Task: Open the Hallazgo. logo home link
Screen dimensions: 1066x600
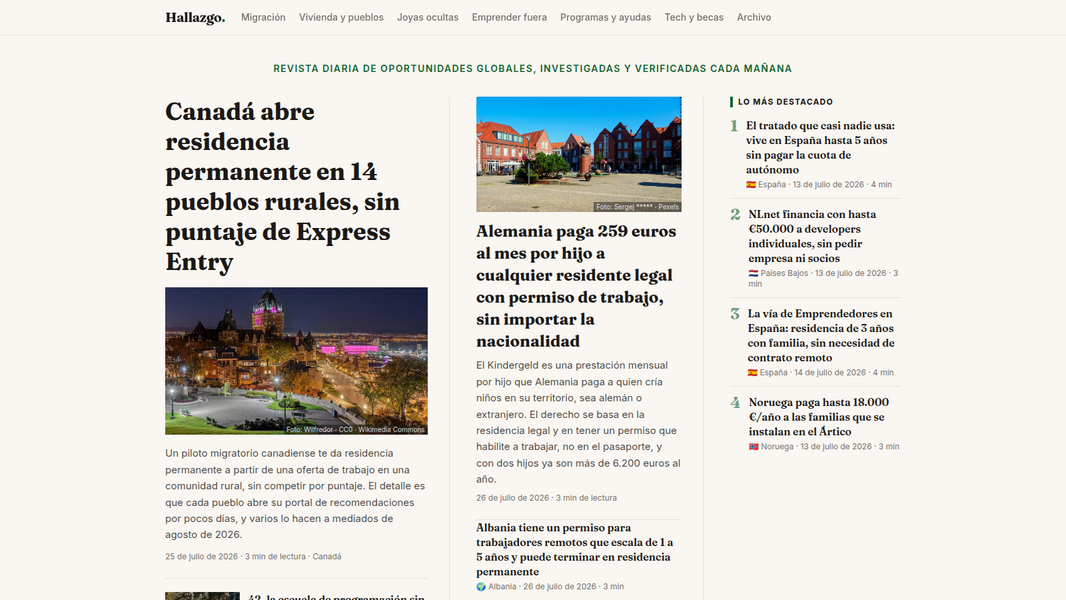Action: [194, 18]
